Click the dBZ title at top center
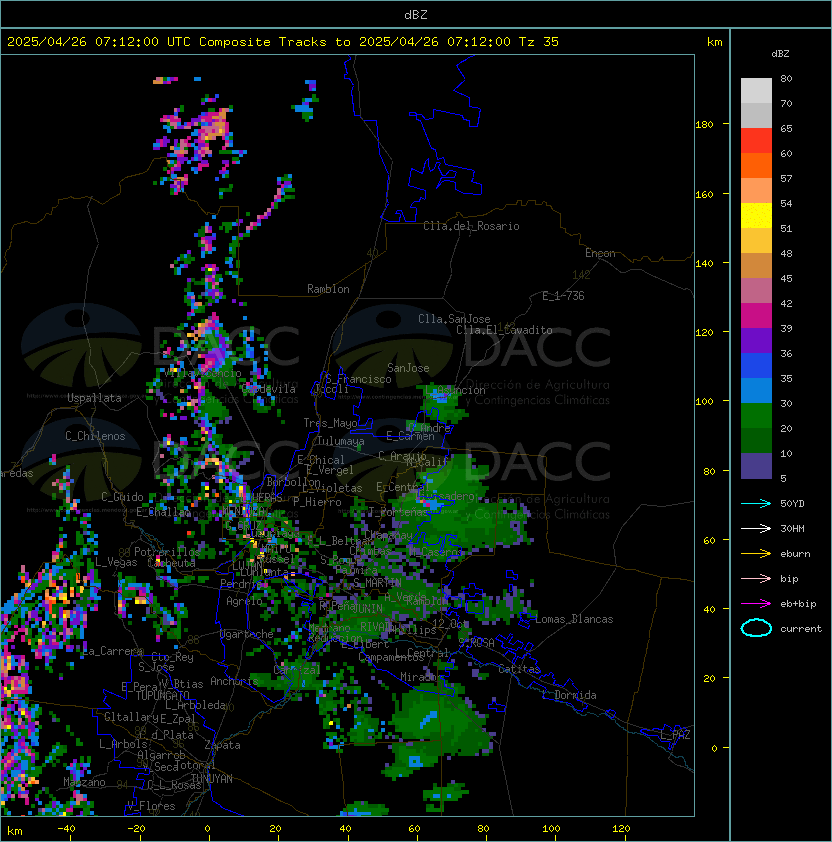Viewport: 832px width, 842px height. [x=416, y=14]
